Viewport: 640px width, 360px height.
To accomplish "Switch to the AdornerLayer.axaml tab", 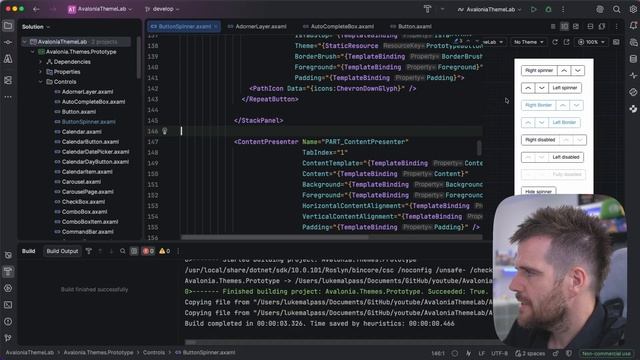I will click(257, 27).
